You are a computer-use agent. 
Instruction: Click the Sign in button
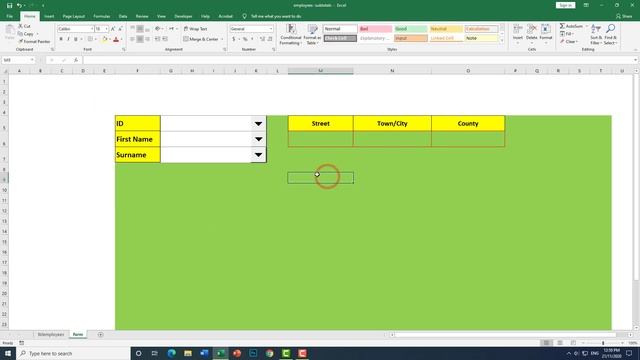pos(565,5)
